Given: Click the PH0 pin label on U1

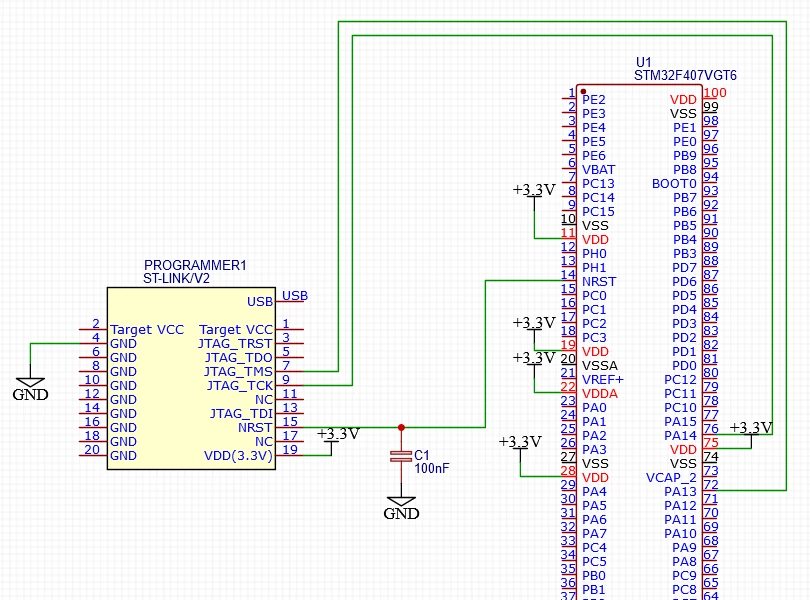Looking at the screenshot, I should (595, 254).
